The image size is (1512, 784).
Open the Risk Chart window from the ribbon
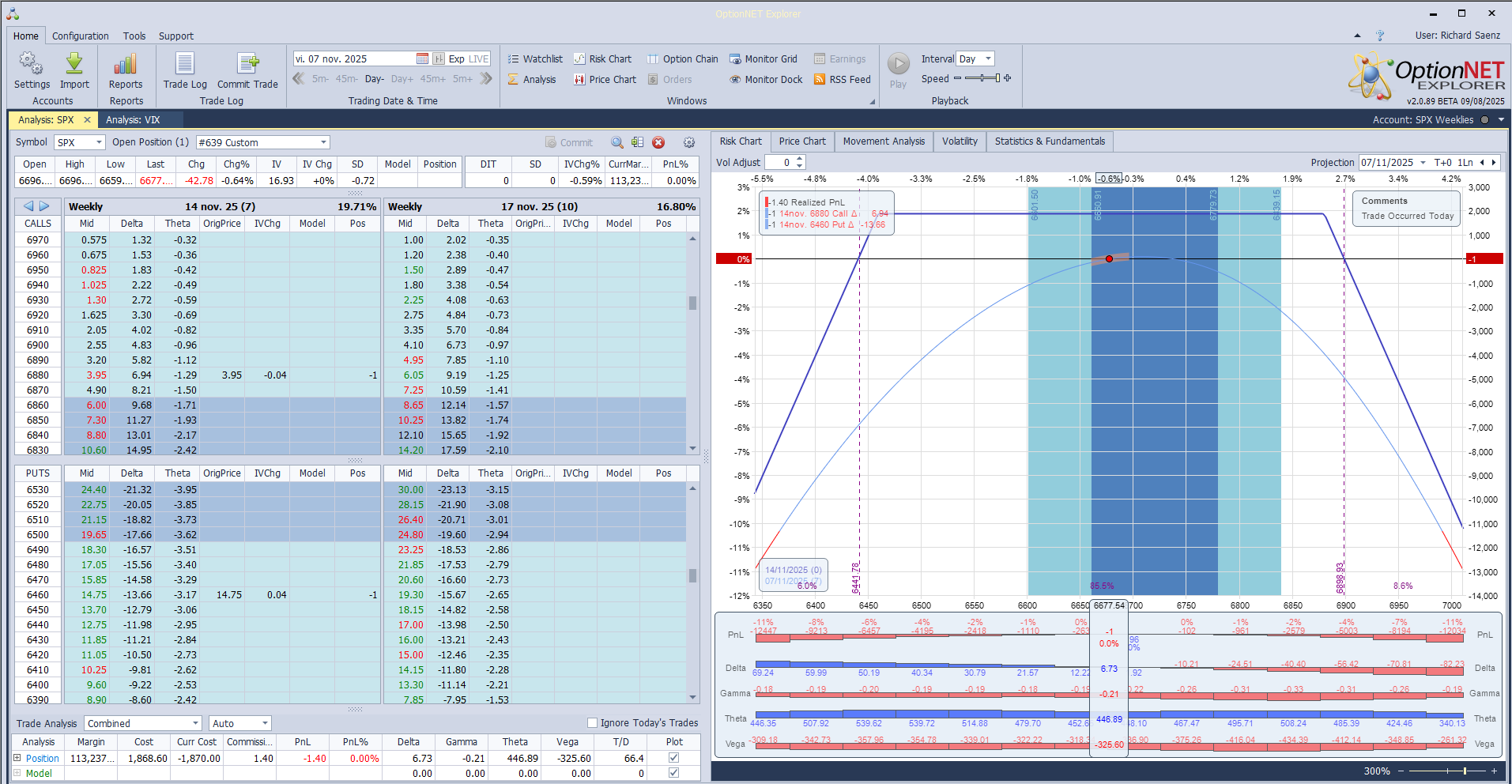[x=602, y=58]
